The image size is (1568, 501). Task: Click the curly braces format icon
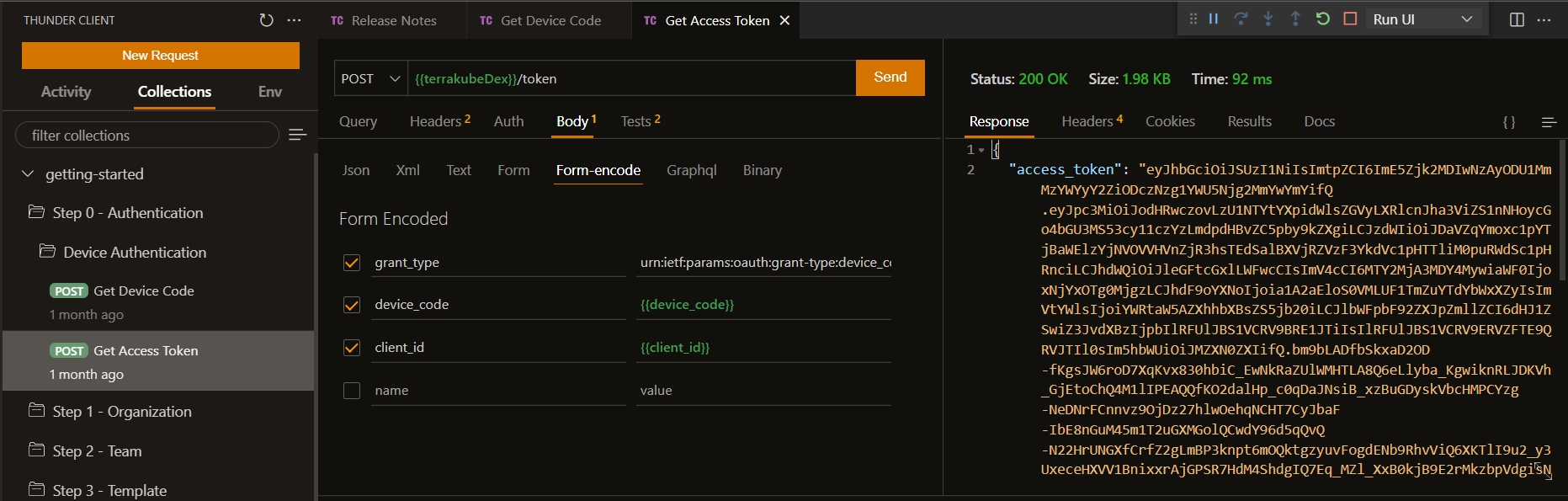click(x=1509, y=122)
